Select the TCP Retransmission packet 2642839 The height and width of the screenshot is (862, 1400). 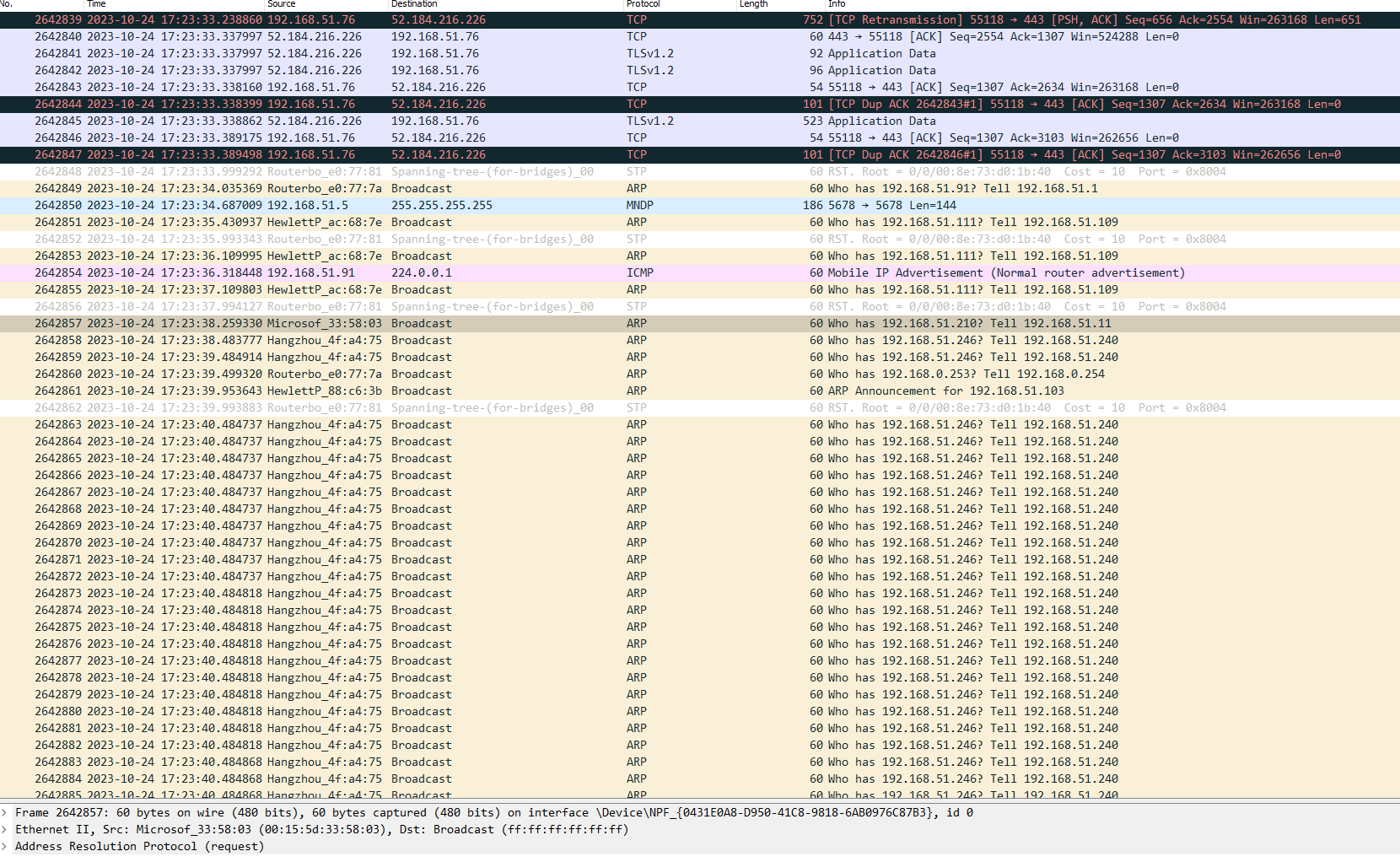tap(337, 19)
